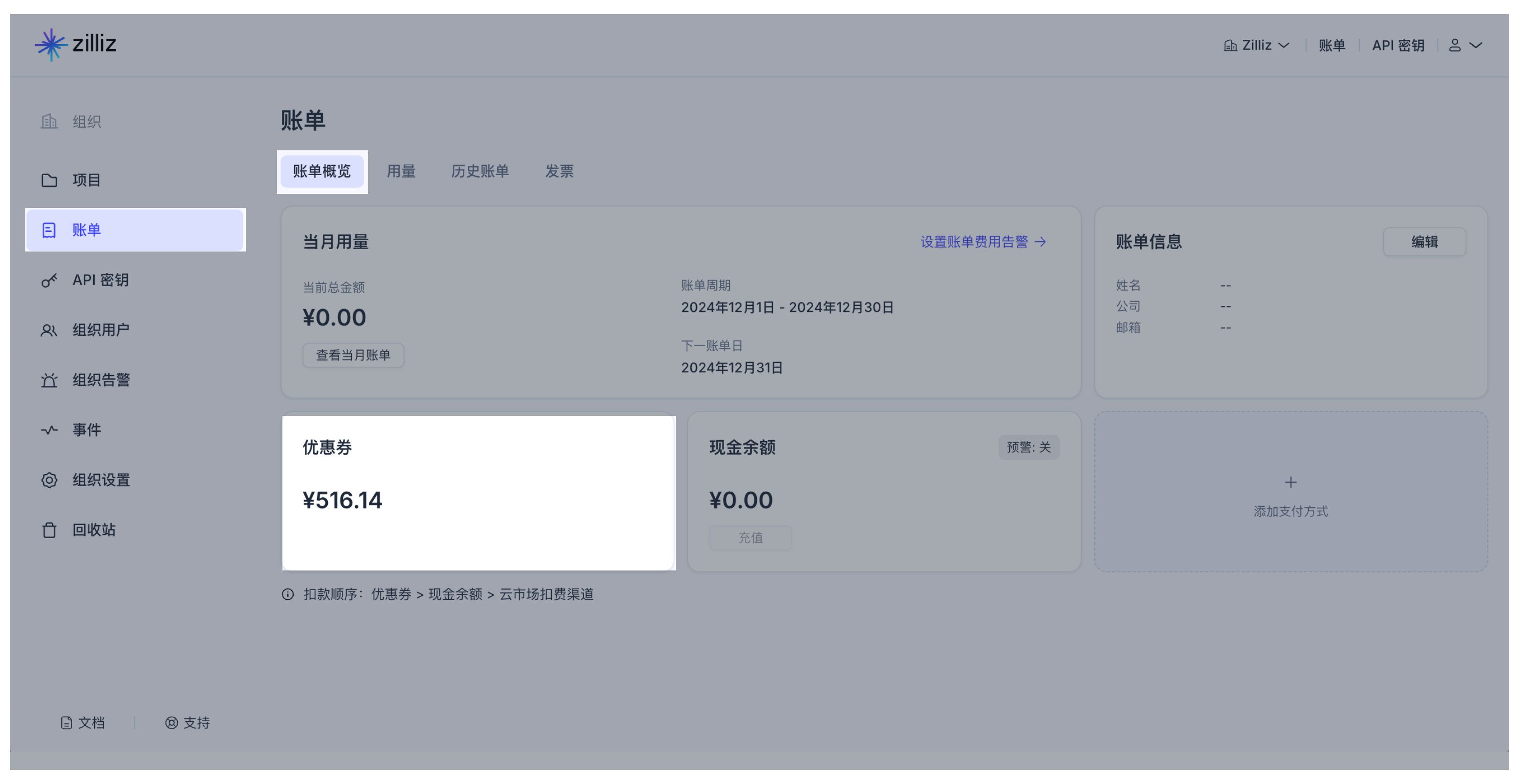Screen dimensions: 1519x784
Task: Open the 历史账单 tab
Action: [480, 171]
